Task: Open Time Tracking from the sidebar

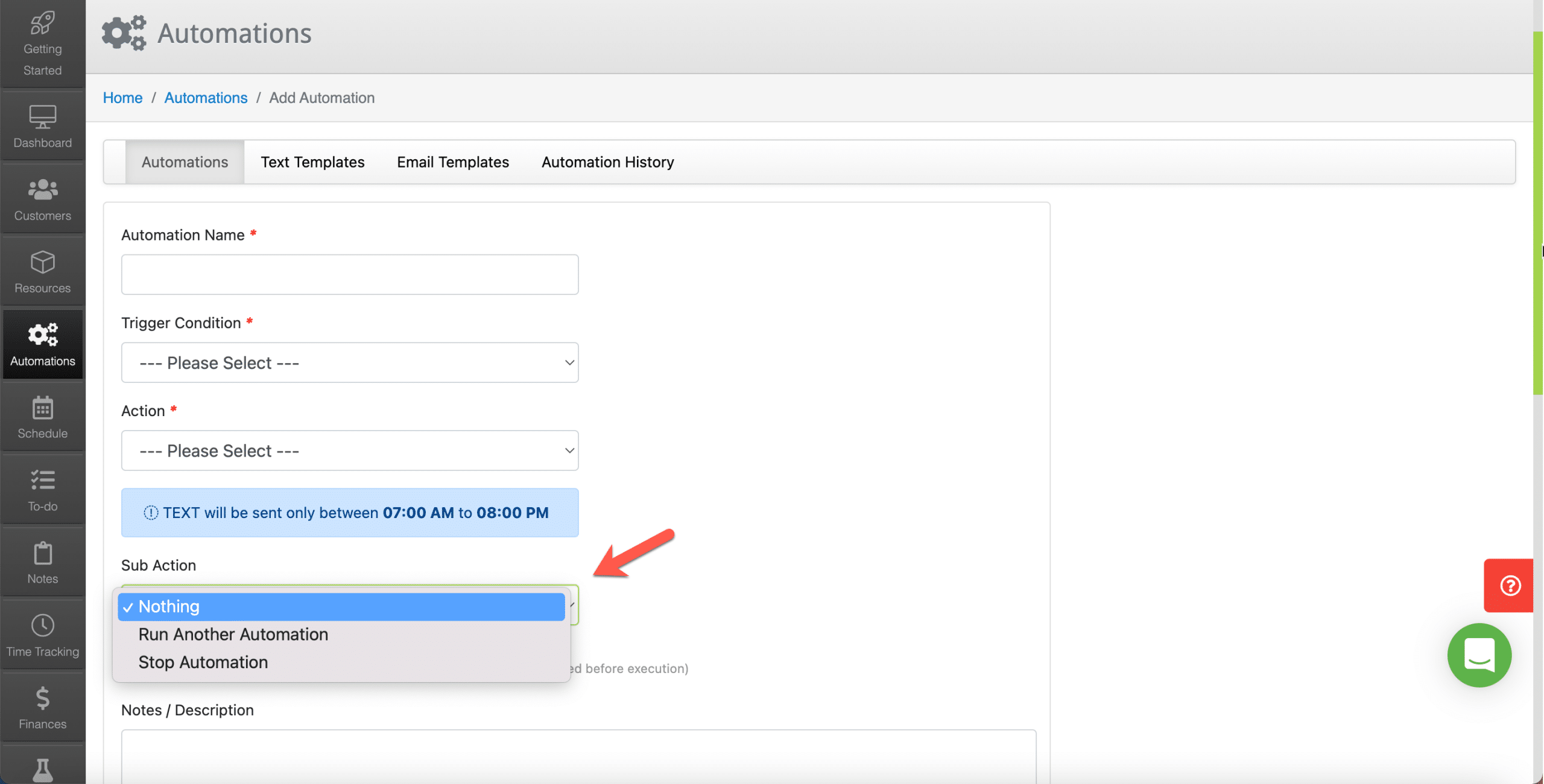Action: (x=42, y=633)
